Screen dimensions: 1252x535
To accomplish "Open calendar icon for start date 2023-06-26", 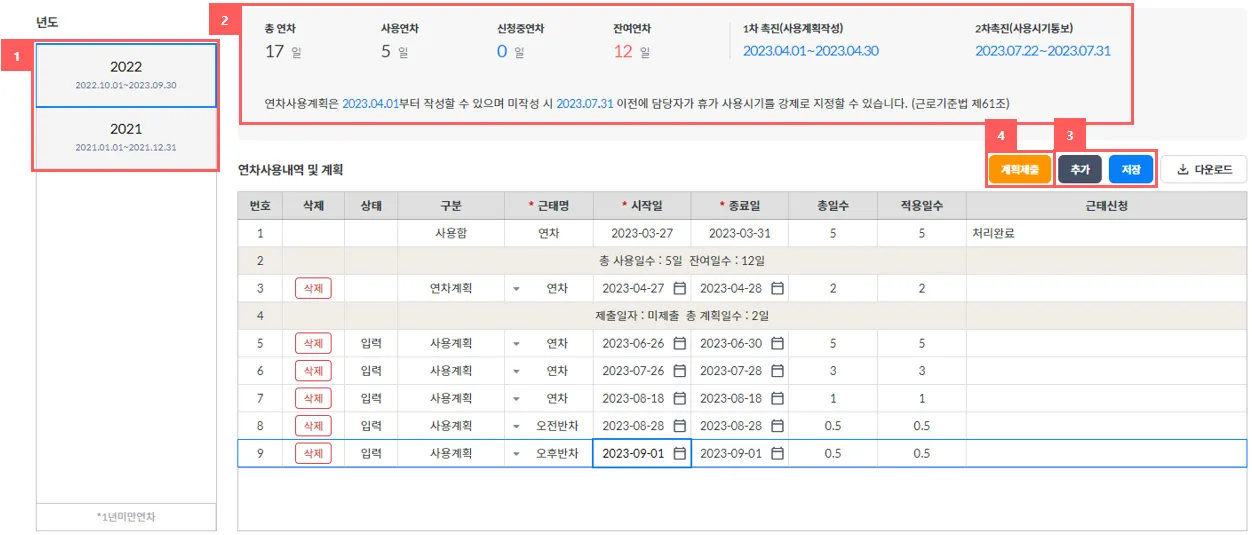I will pyautogui.click(x=680, y=343).
